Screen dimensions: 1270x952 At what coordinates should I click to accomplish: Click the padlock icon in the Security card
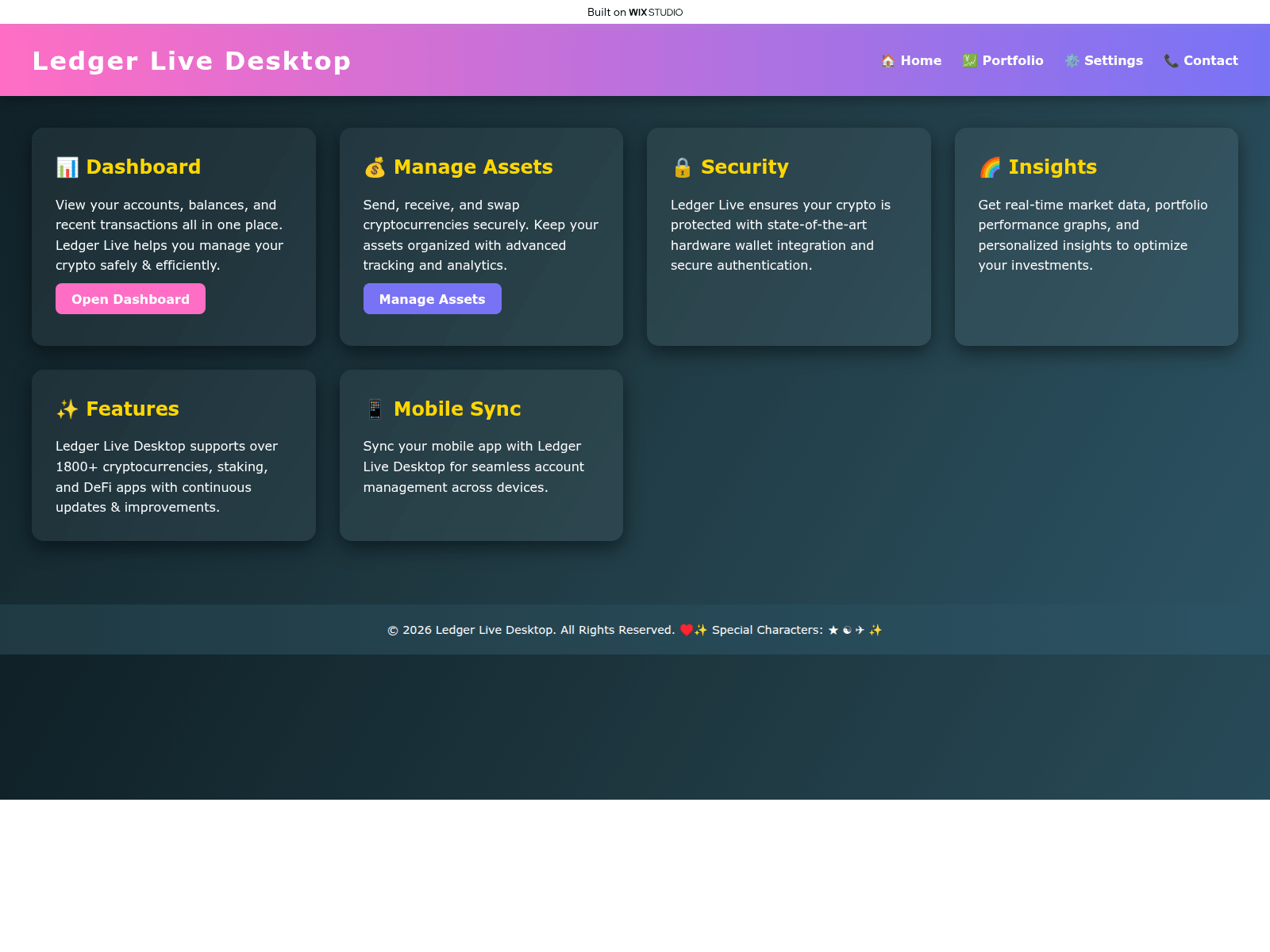click(x=683, y=167)
